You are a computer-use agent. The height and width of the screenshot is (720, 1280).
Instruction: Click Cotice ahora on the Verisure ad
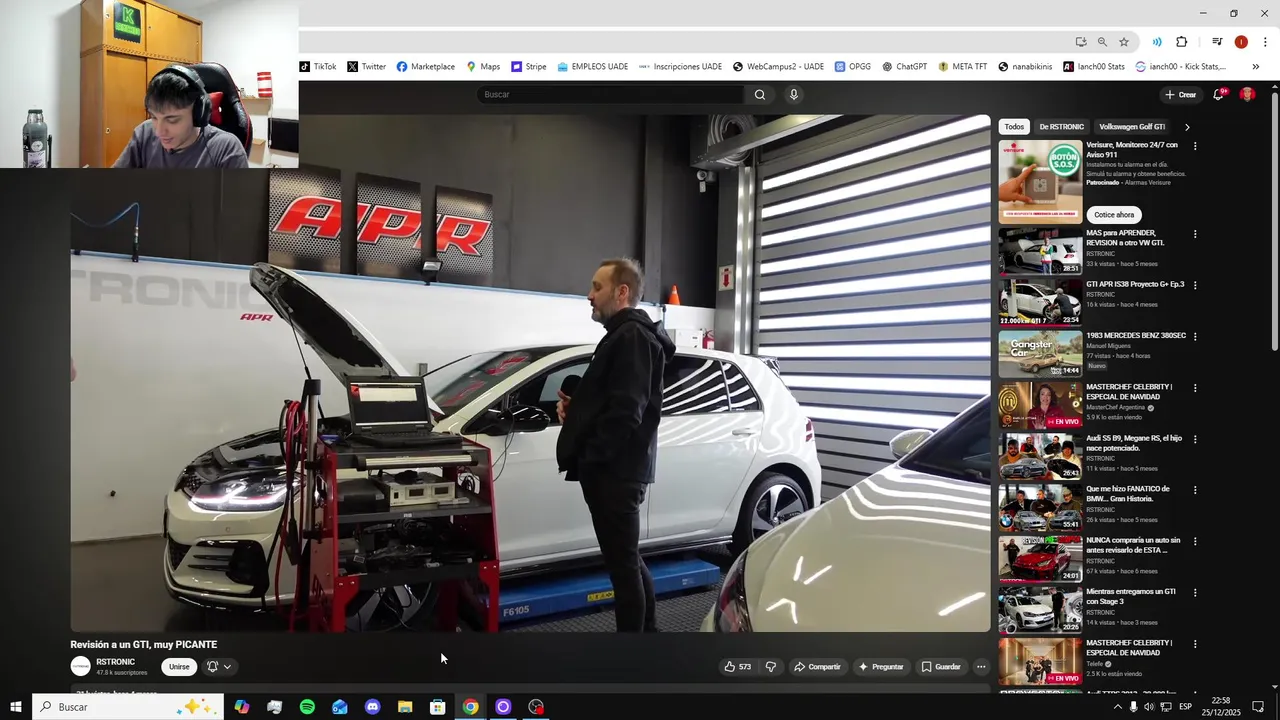coord(1114,215)
